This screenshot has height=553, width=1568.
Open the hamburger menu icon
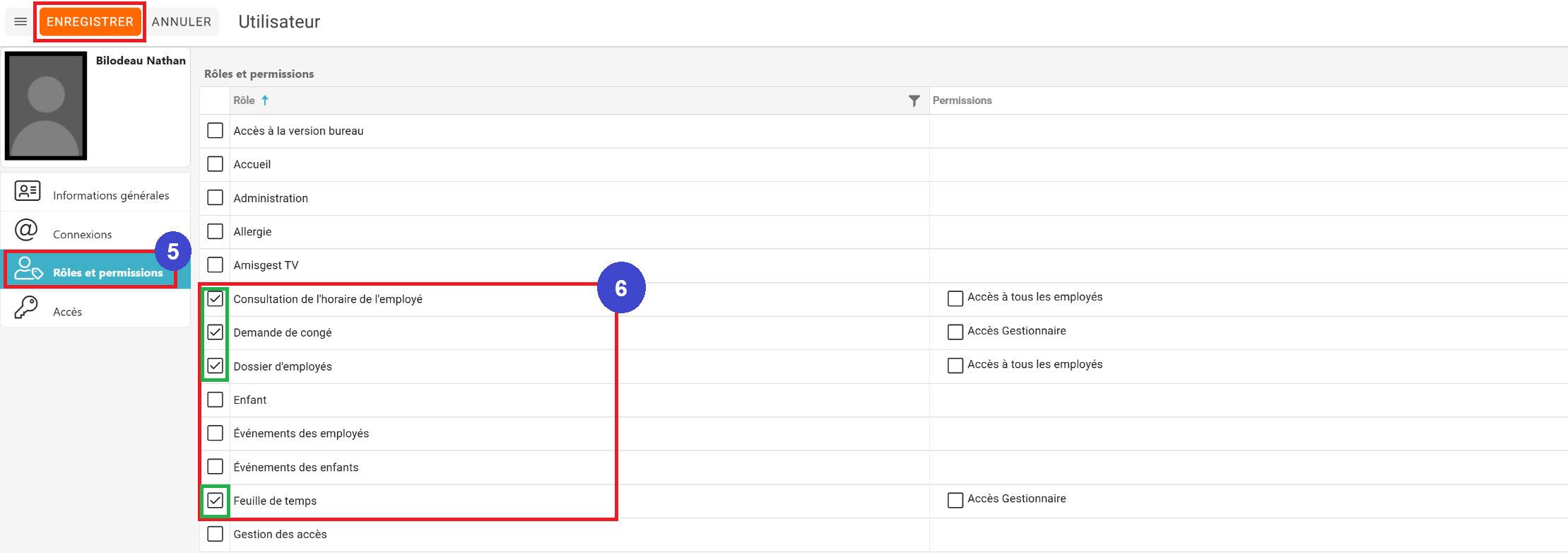20,22
